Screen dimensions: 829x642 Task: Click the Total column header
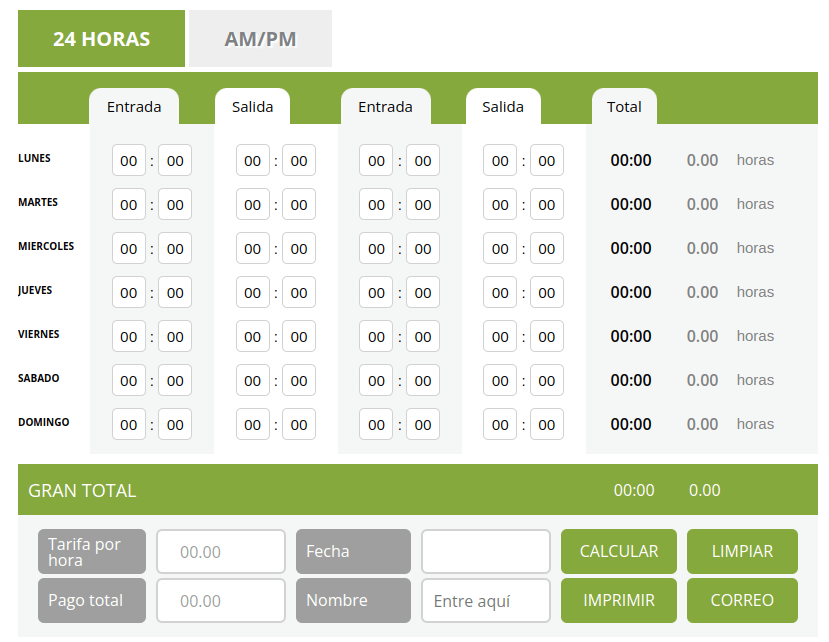[x=624, y=106]
